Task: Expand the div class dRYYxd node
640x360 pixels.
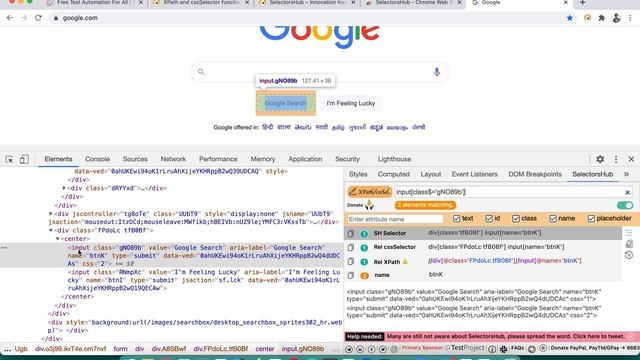Action: pos(64,188)
